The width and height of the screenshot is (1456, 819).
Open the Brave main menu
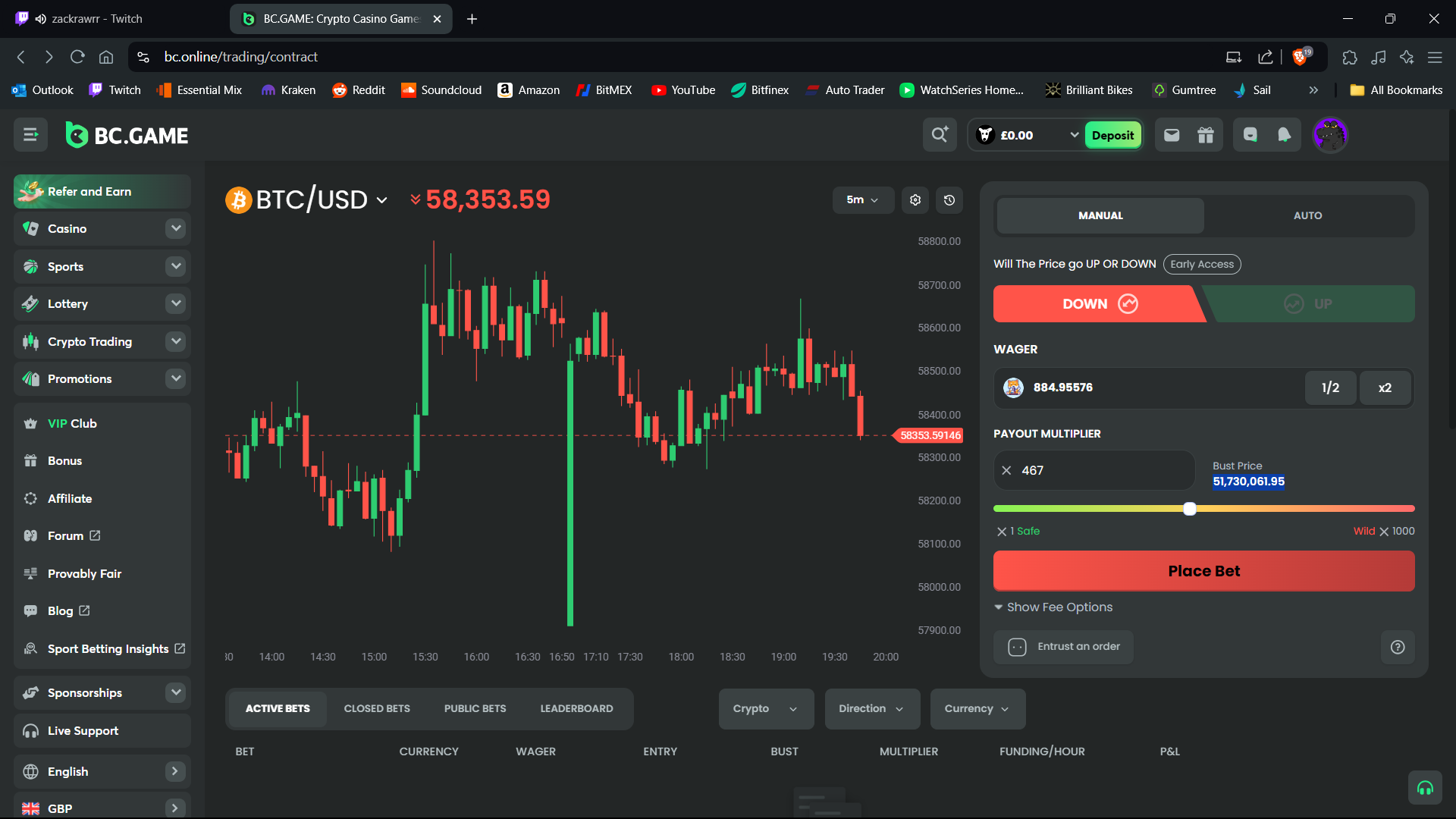click(1435, 57)
